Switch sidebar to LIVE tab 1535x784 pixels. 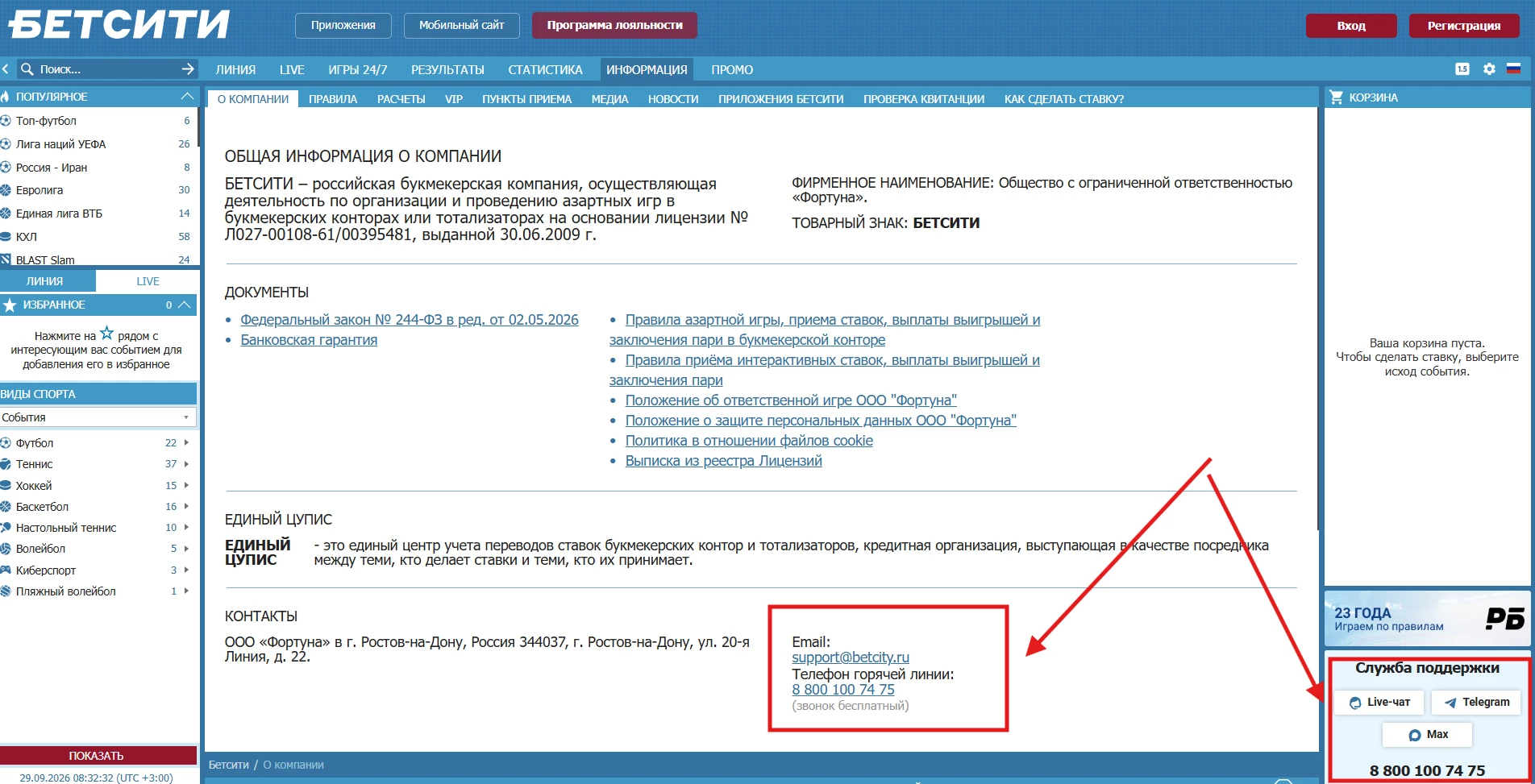148,281
